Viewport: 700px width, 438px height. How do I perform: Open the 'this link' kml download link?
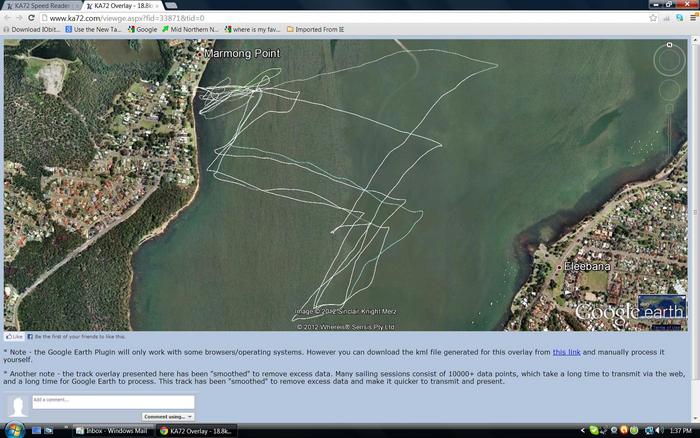566,352
